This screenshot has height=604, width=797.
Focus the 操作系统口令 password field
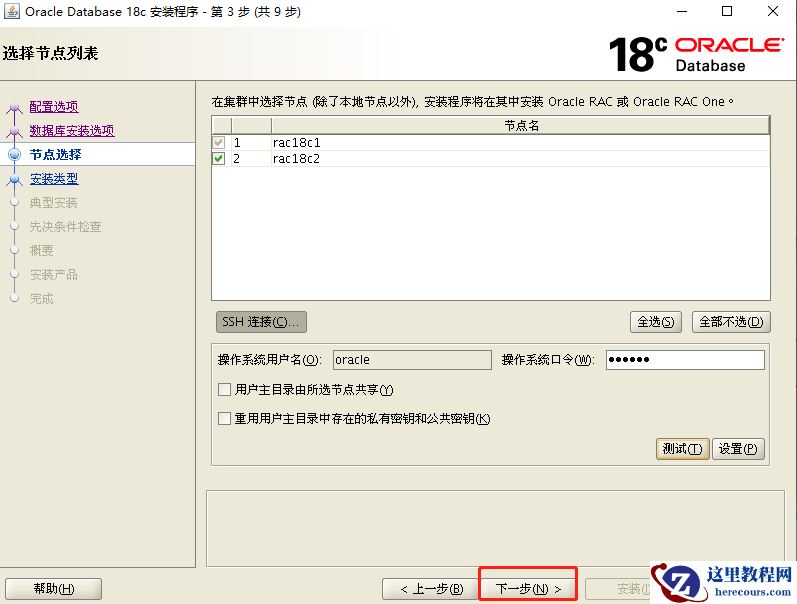[x=685, y=360]
